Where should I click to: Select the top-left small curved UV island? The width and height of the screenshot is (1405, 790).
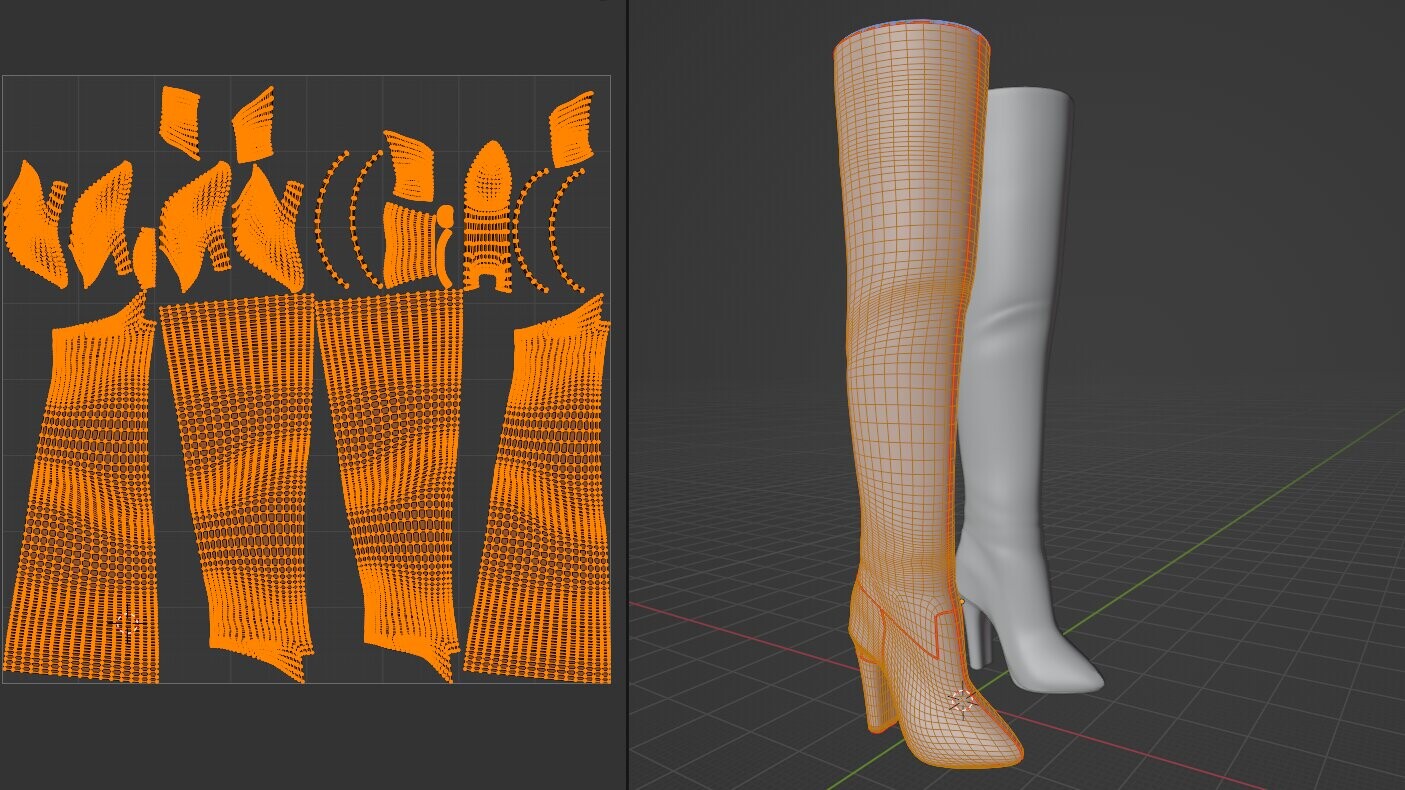click(180, 122)
